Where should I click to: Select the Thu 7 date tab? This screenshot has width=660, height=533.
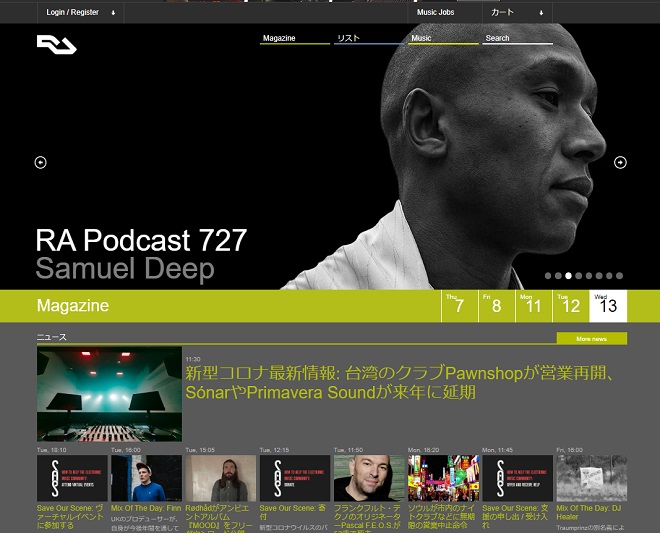tap(459, 306)
